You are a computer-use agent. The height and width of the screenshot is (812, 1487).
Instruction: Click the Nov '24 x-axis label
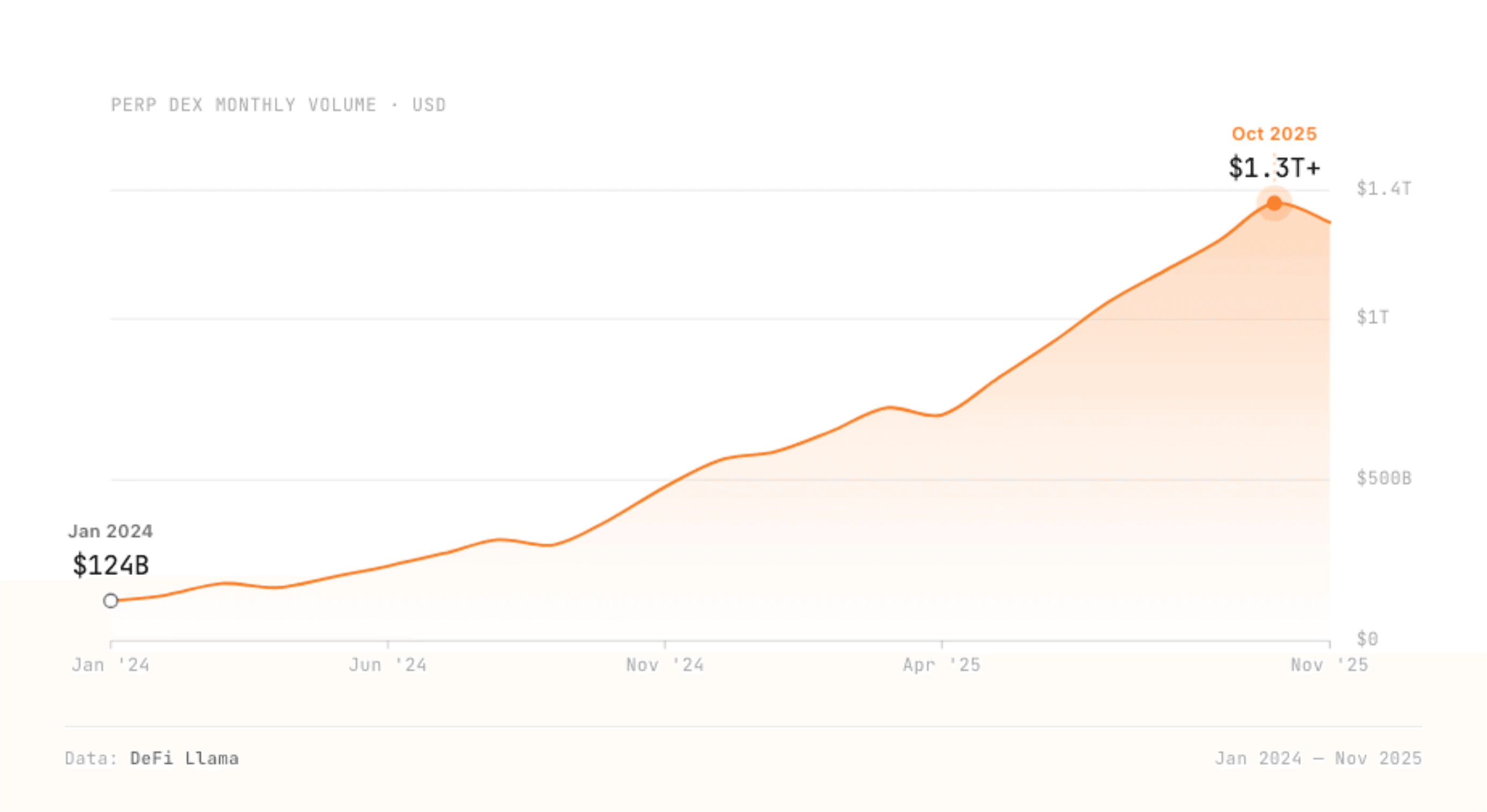pyautogui.click(x=665, y=665)
